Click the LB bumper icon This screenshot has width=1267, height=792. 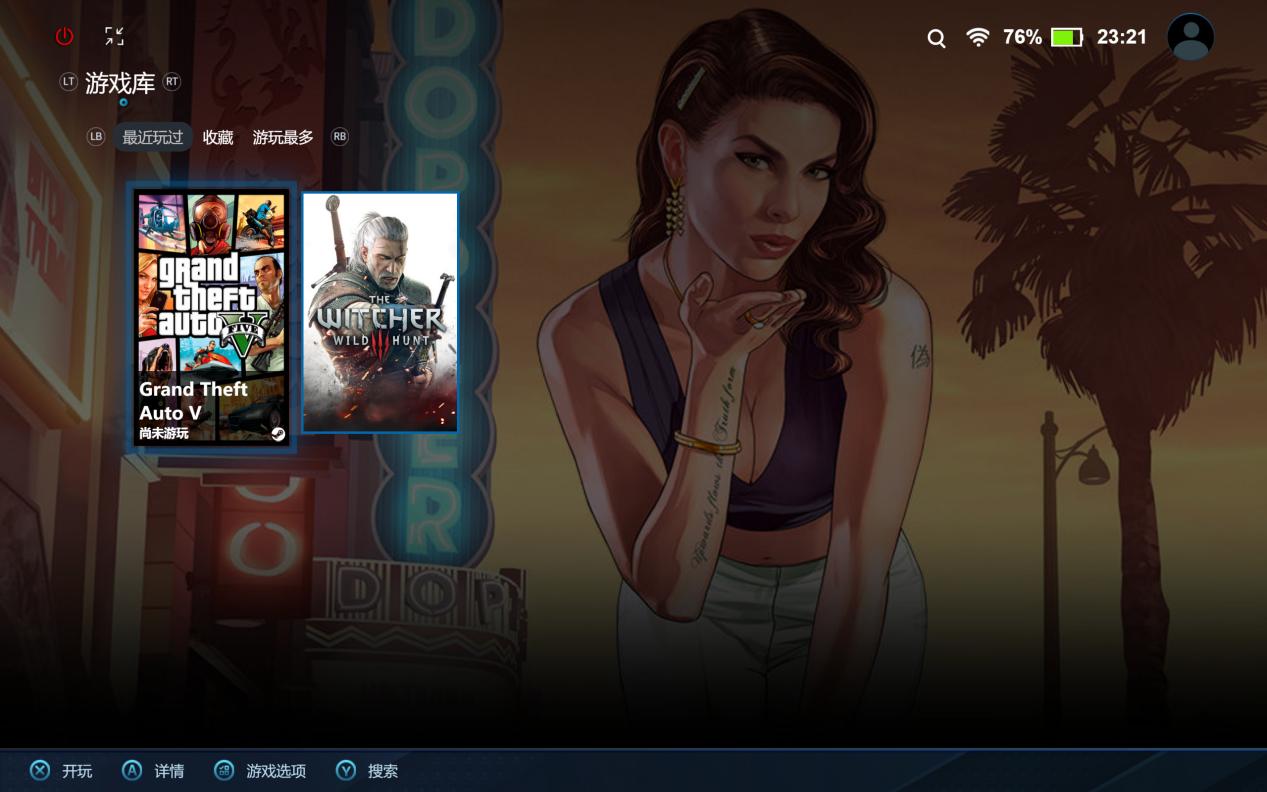(x=96, y=137)
